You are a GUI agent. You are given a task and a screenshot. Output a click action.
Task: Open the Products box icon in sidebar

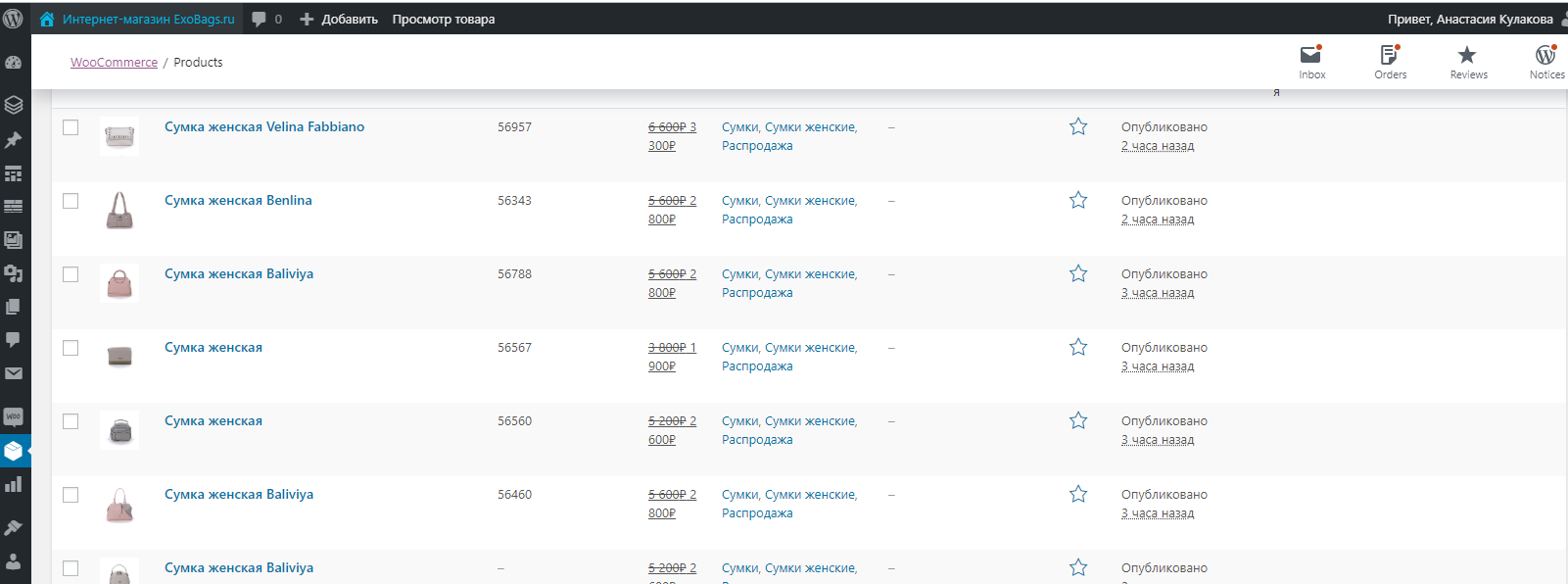[x=14, y=451]
